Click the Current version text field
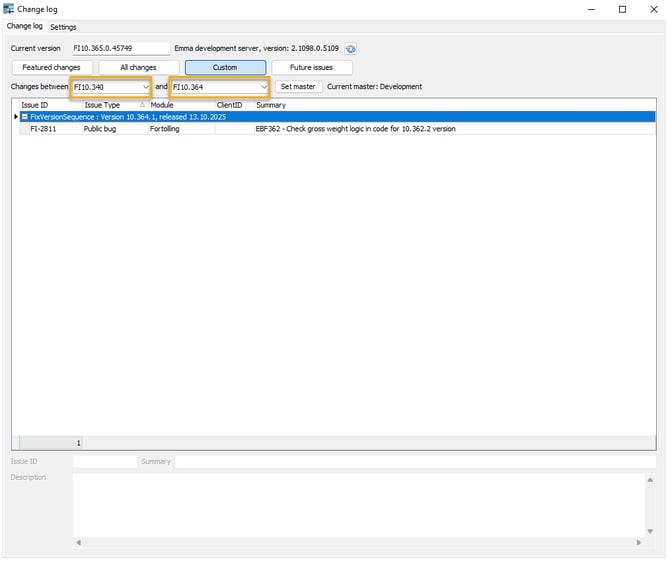This screenshot has height=563, width=670. point(121,48)
